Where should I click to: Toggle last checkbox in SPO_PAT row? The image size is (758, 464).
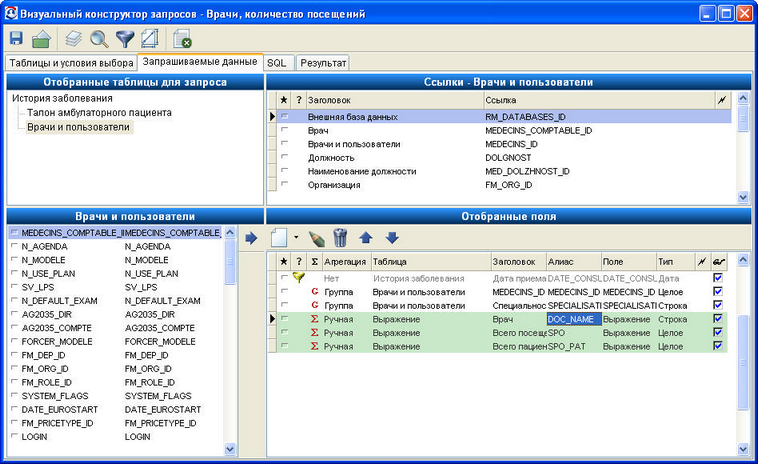coord(718,346)
